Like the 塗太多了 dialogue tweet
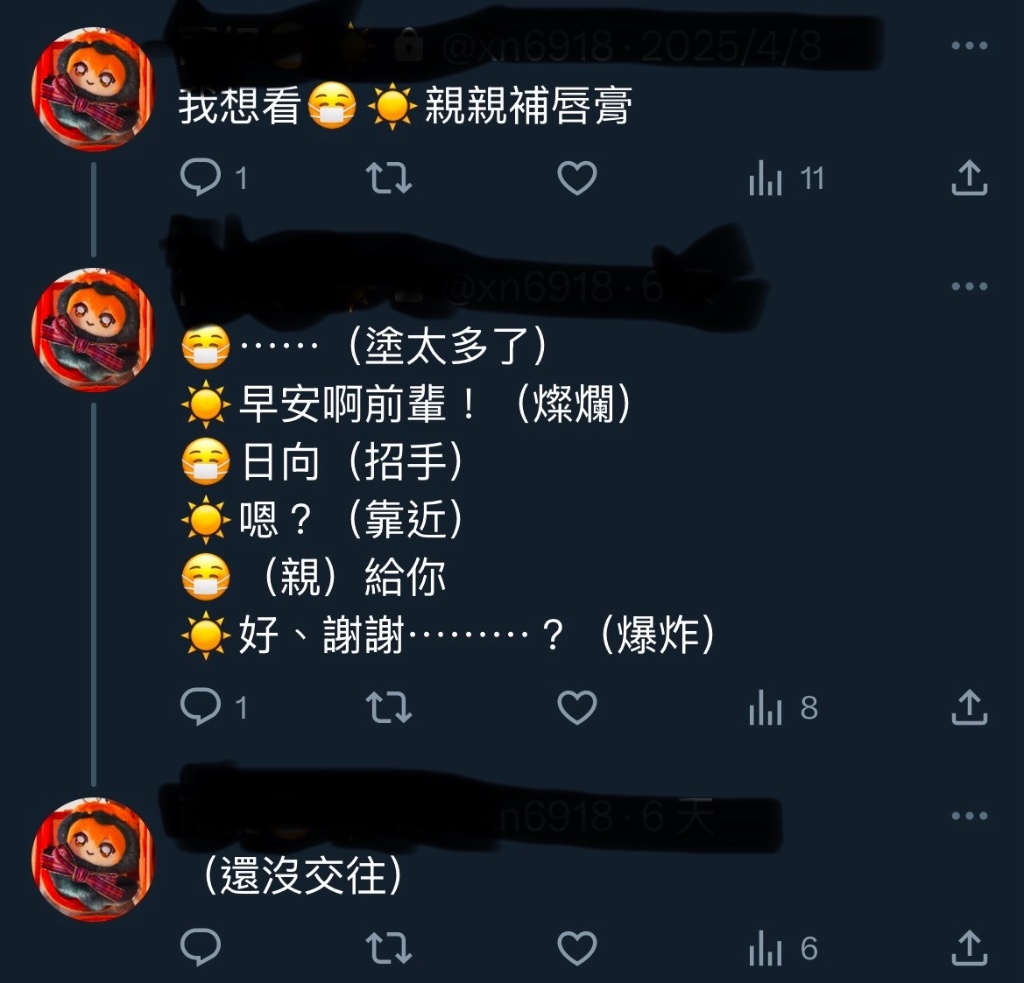The image size is (1024, 983). pyautogui.click(x=577, y=707)
